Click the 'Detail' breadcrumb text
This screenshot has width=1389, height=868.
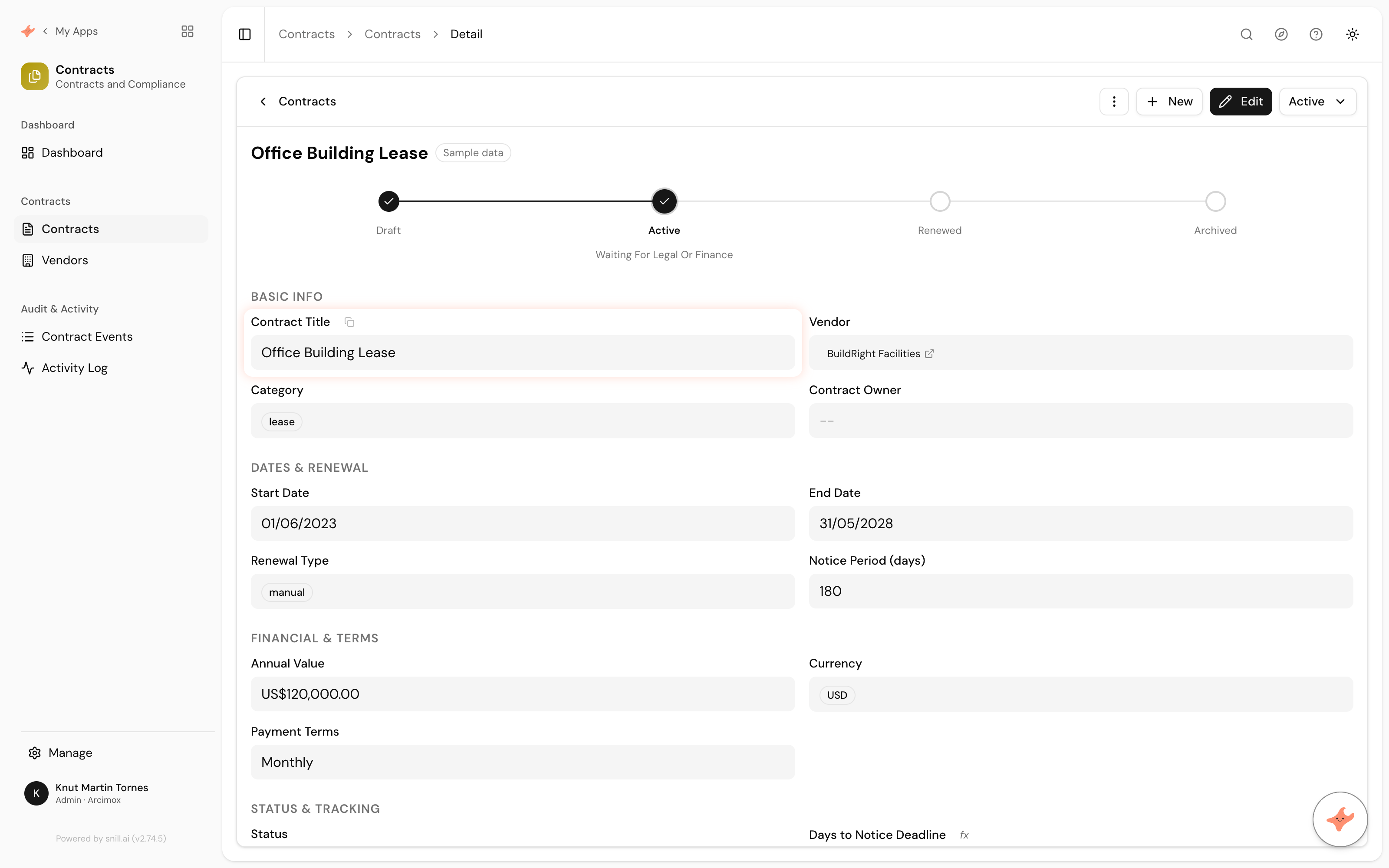pos(466,34)
